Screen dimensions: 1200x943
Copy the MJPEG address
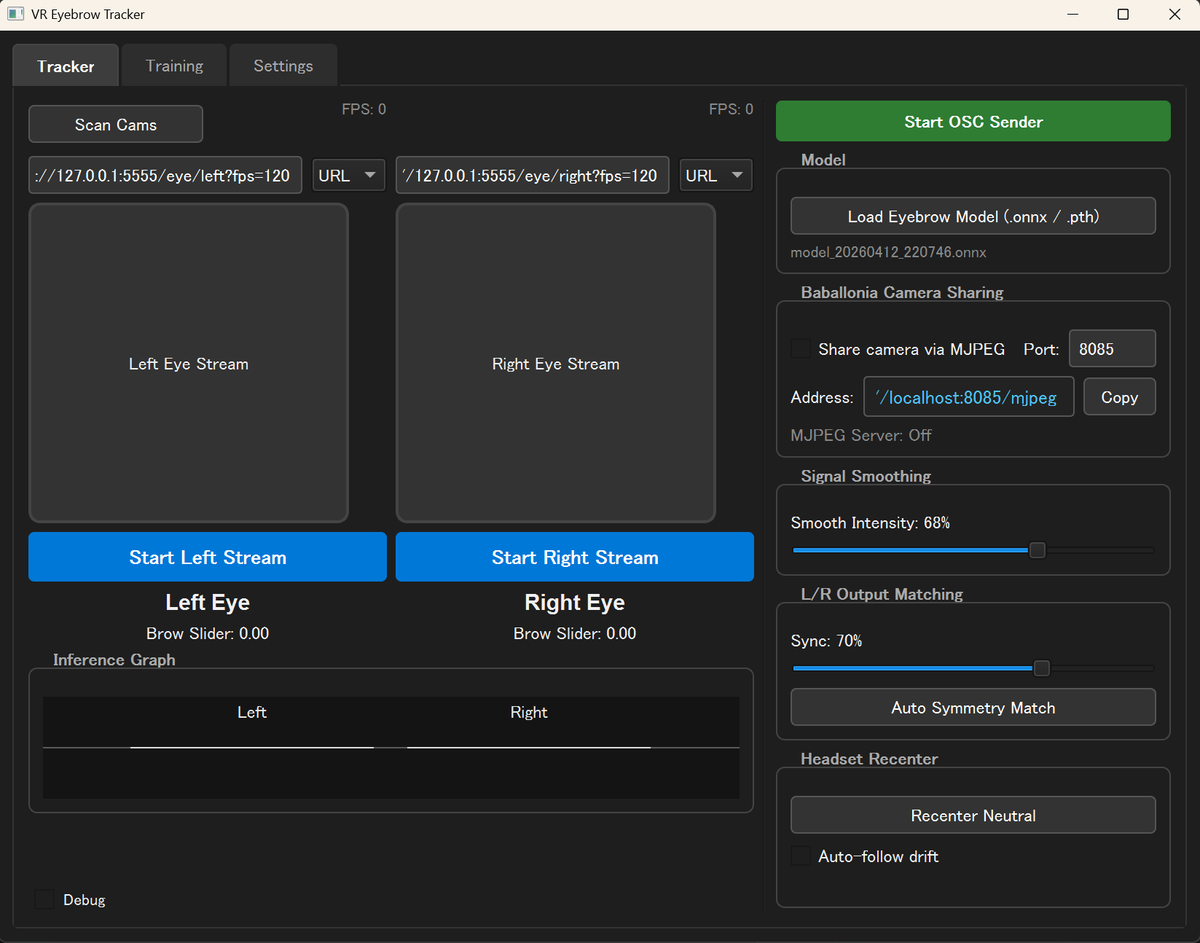pos(1120,397)
